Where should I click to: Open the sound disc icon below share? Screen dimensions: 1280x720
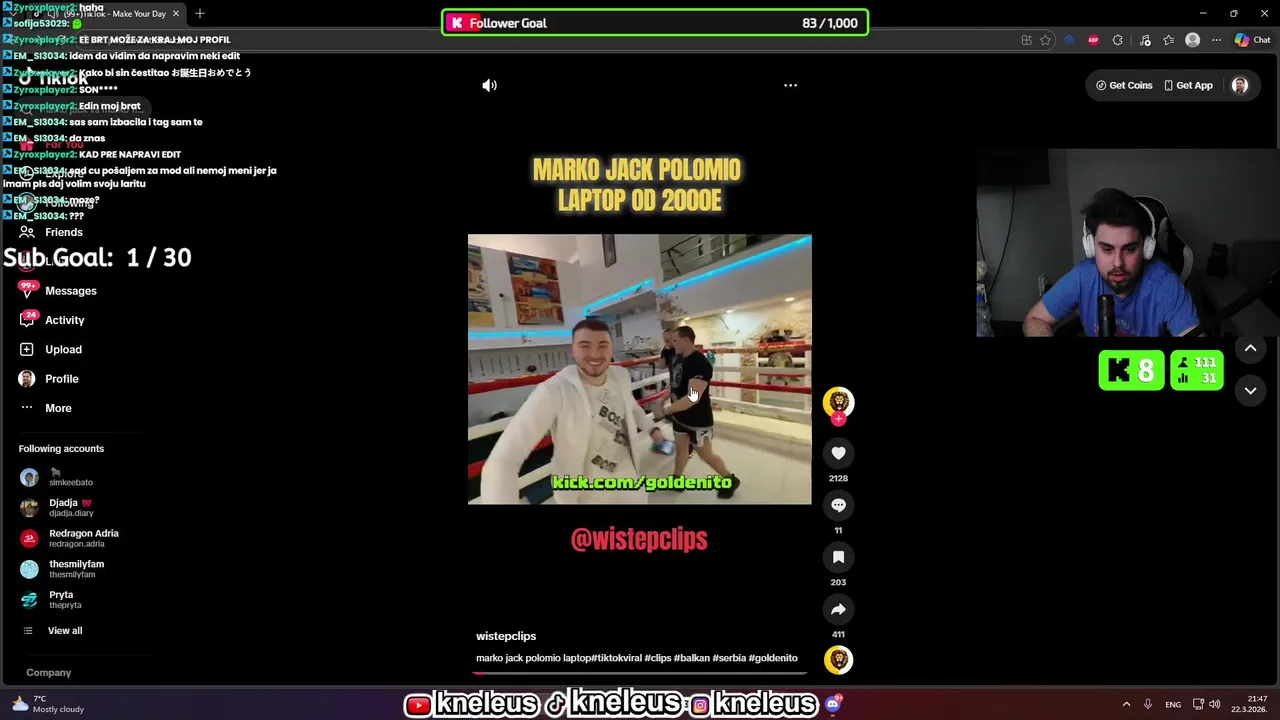[x=838, y=660]
